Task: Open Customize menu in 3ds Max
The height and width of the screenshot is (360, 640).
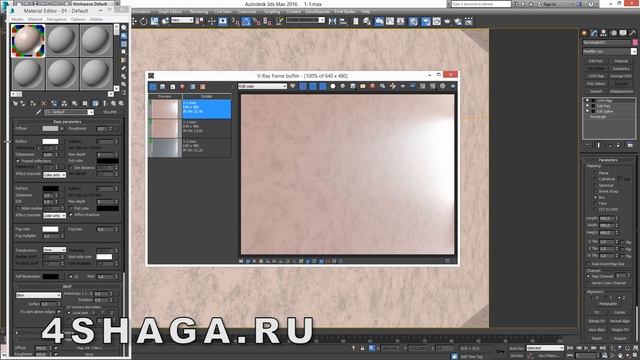Action: pyautogui.click(x=247, y=12)
